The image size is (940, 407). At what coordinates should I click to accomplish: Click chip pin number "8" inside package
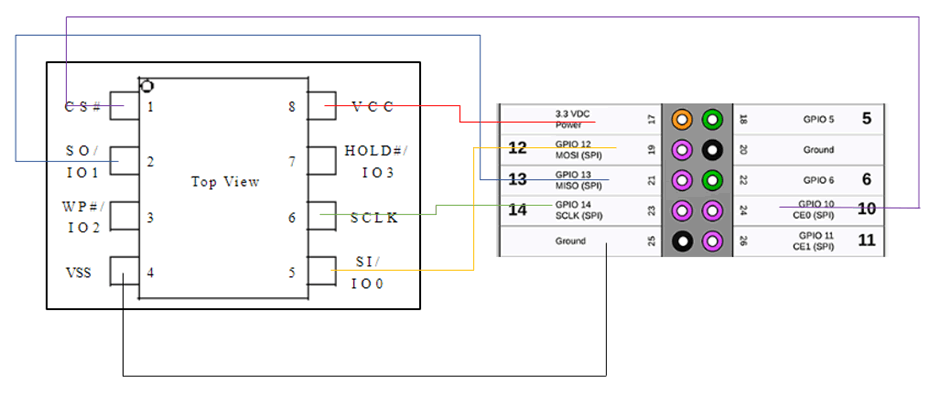tap(292, 107)
